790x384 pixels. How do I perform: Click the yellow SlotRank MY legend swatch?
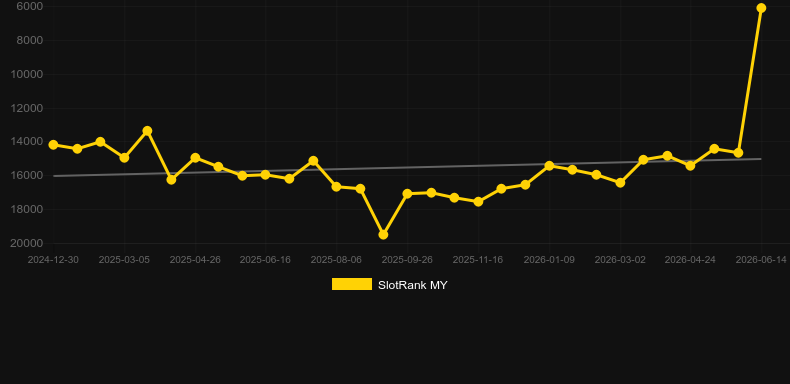pyautogui.click(x=352, y=285)
